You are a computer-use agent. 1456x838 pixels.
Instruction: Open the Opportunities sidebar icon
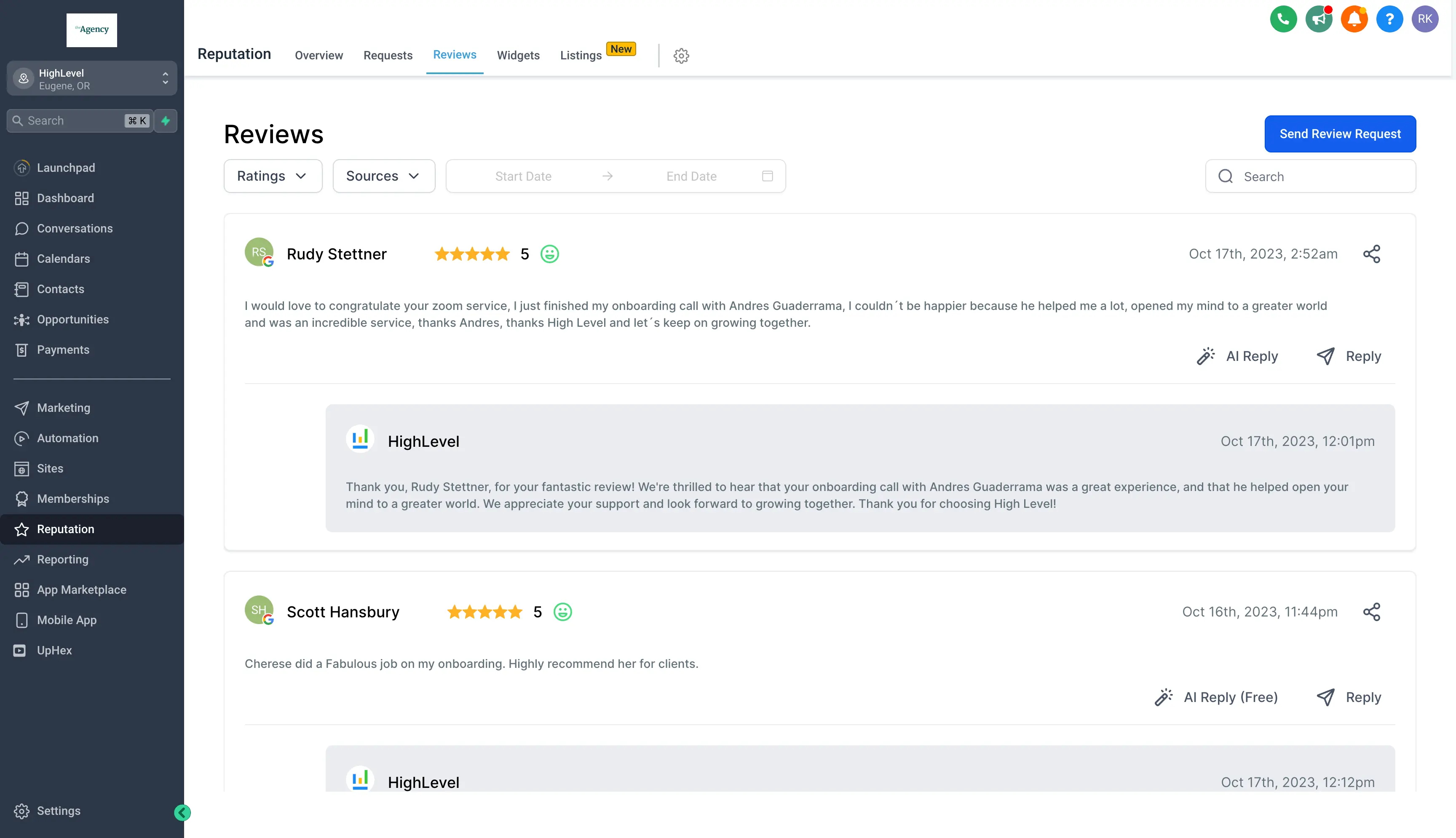coord(21,320)
